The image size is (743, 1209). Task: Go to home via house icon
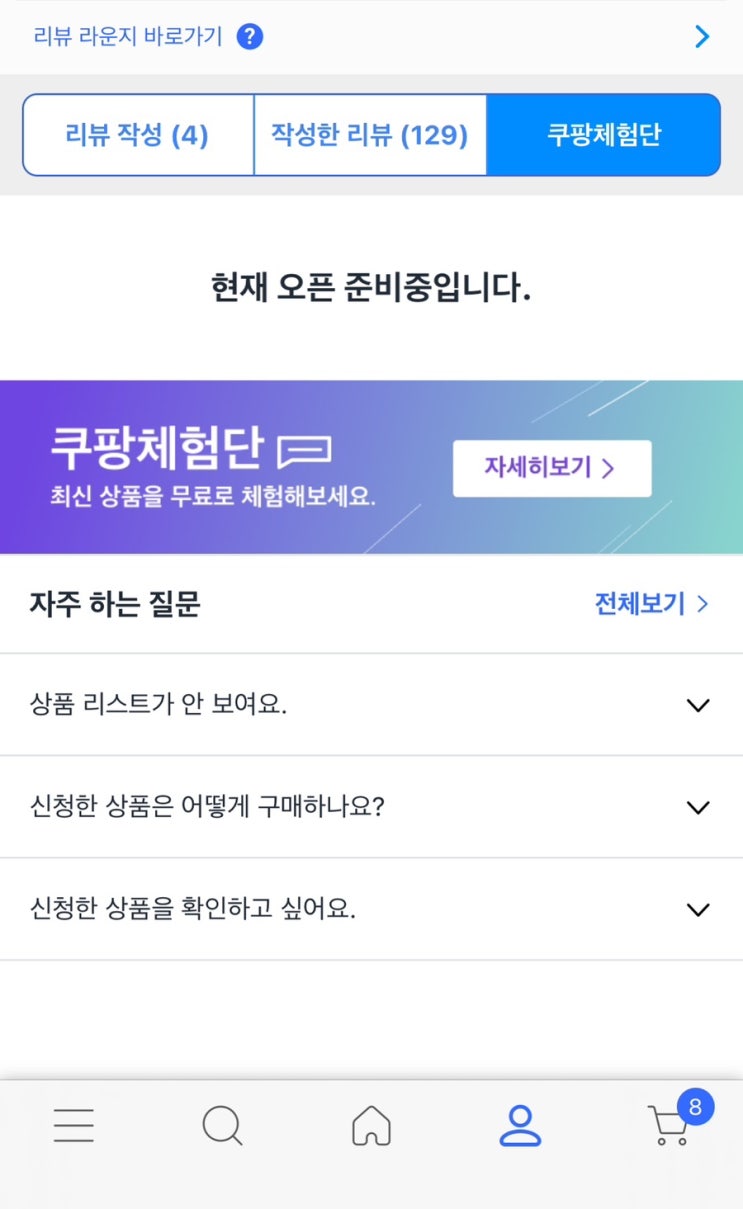pos(371,1126)
